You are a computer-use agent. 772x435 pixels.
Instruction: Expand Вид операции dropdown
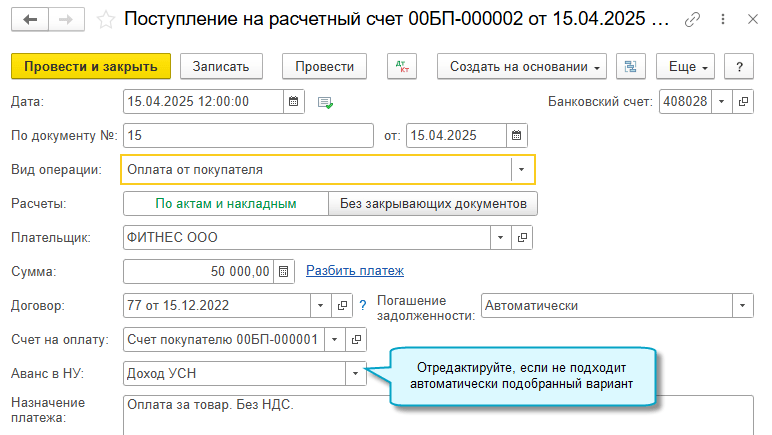point(521,170)
